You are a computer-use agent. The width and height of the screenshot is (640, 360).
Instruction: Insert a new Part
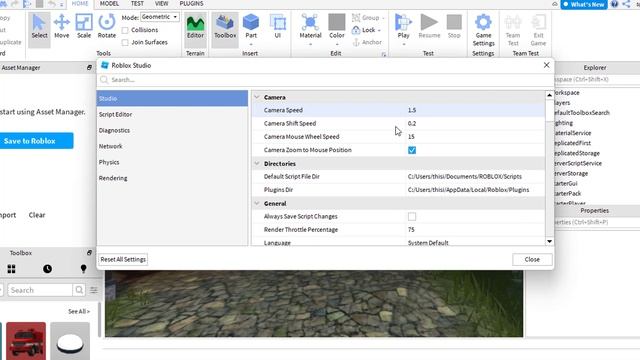251,25
